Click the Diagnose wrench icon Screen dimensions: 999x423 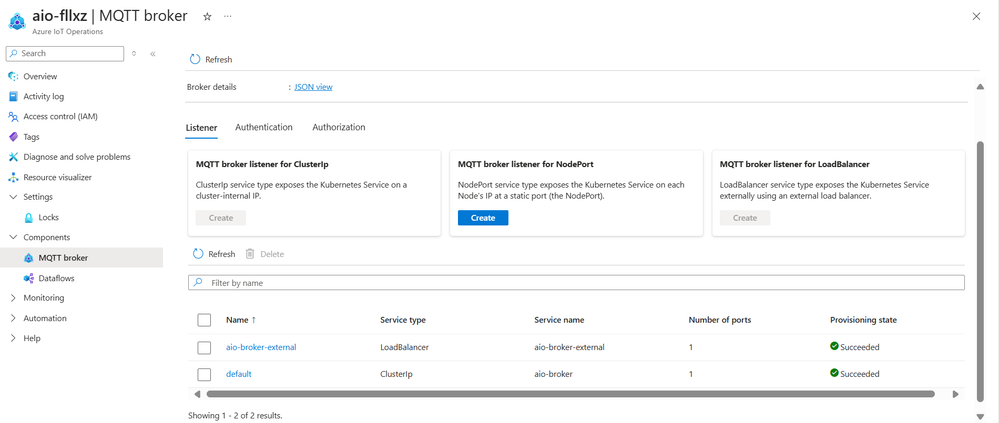coord(13,157)
